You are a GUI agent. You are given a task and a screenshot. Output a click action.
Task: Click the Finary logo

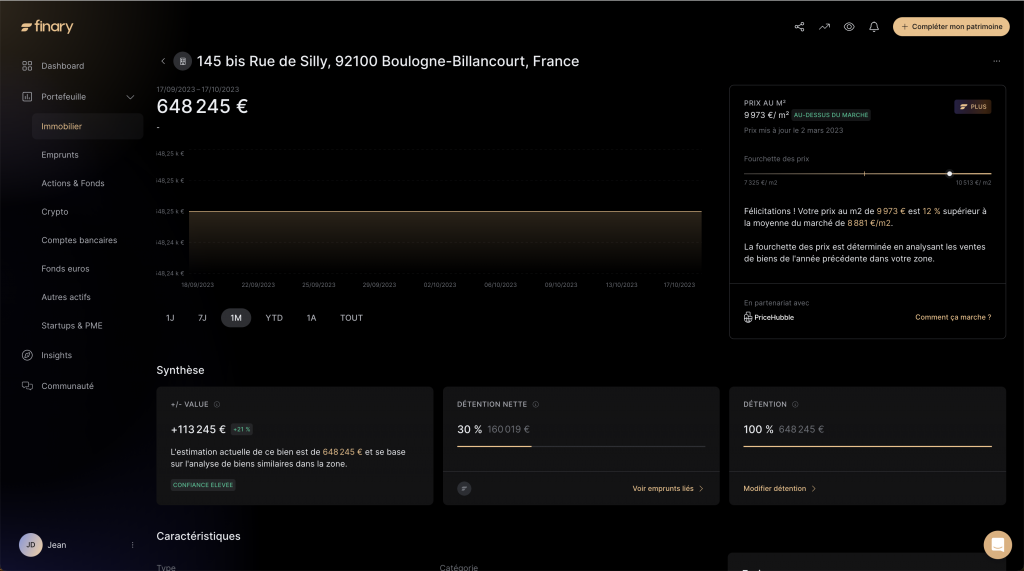[47, 26]
